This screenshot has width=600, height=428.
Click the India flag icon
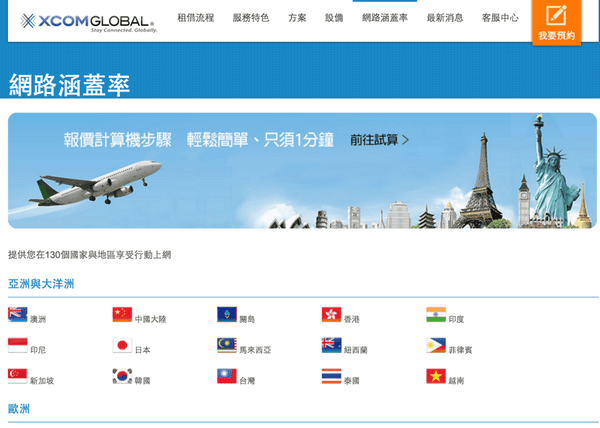pyautogui.click(x=436, y=315)
